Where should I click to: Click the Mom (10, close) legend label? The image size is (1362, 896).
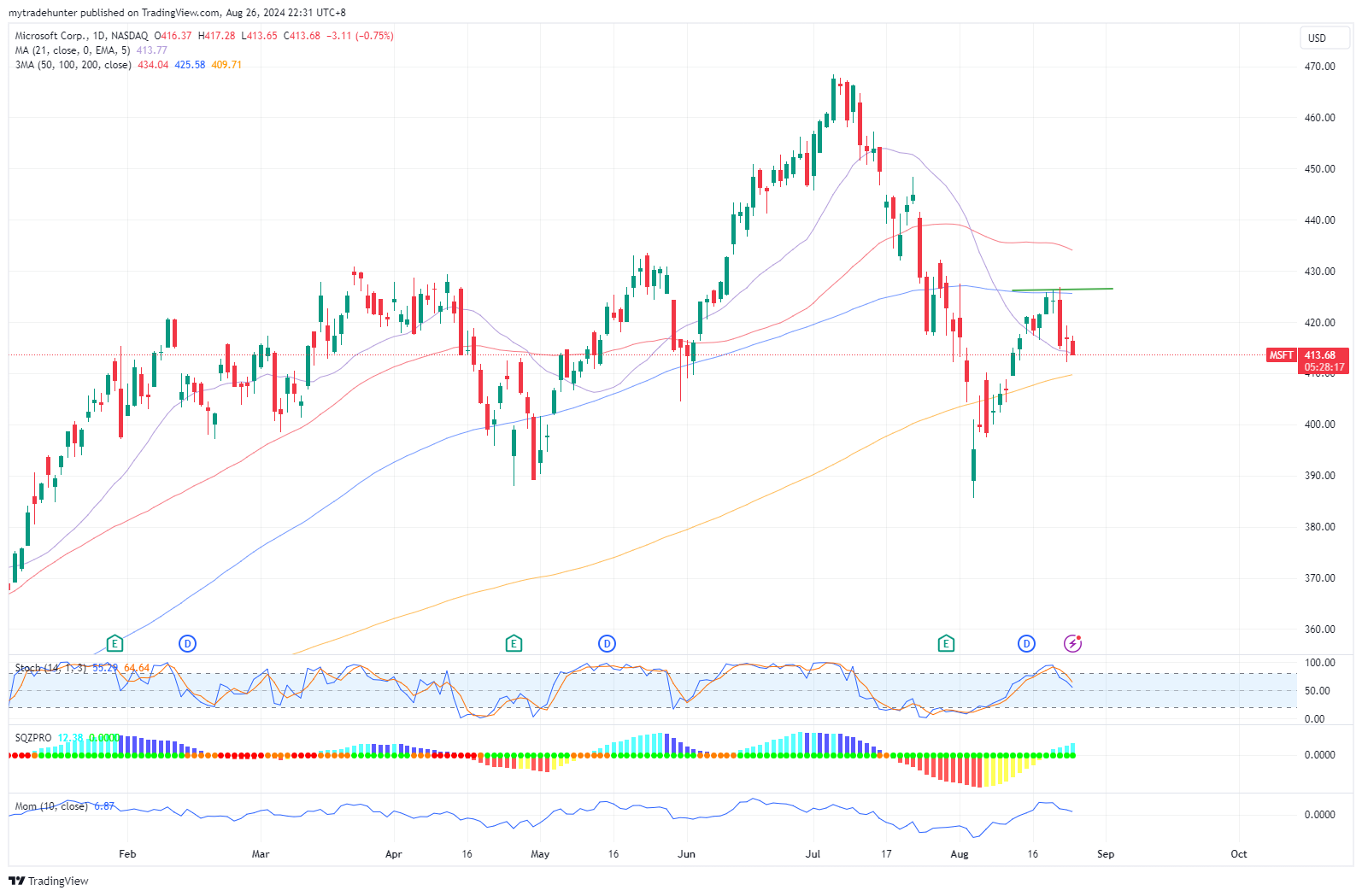[x=51, y=806]
